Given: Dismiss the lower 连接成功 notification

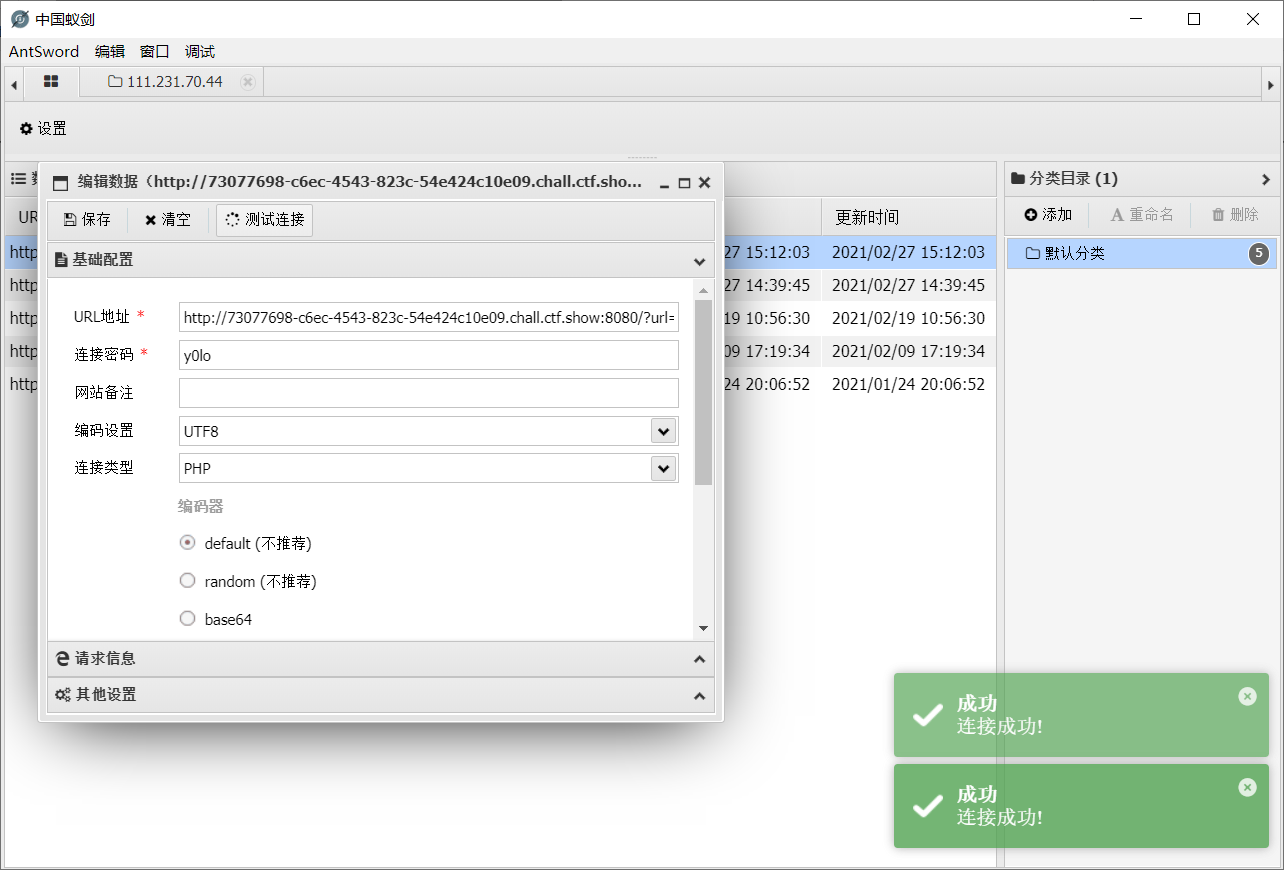Looking at the screenshot, I should (x=1247, y=787).
